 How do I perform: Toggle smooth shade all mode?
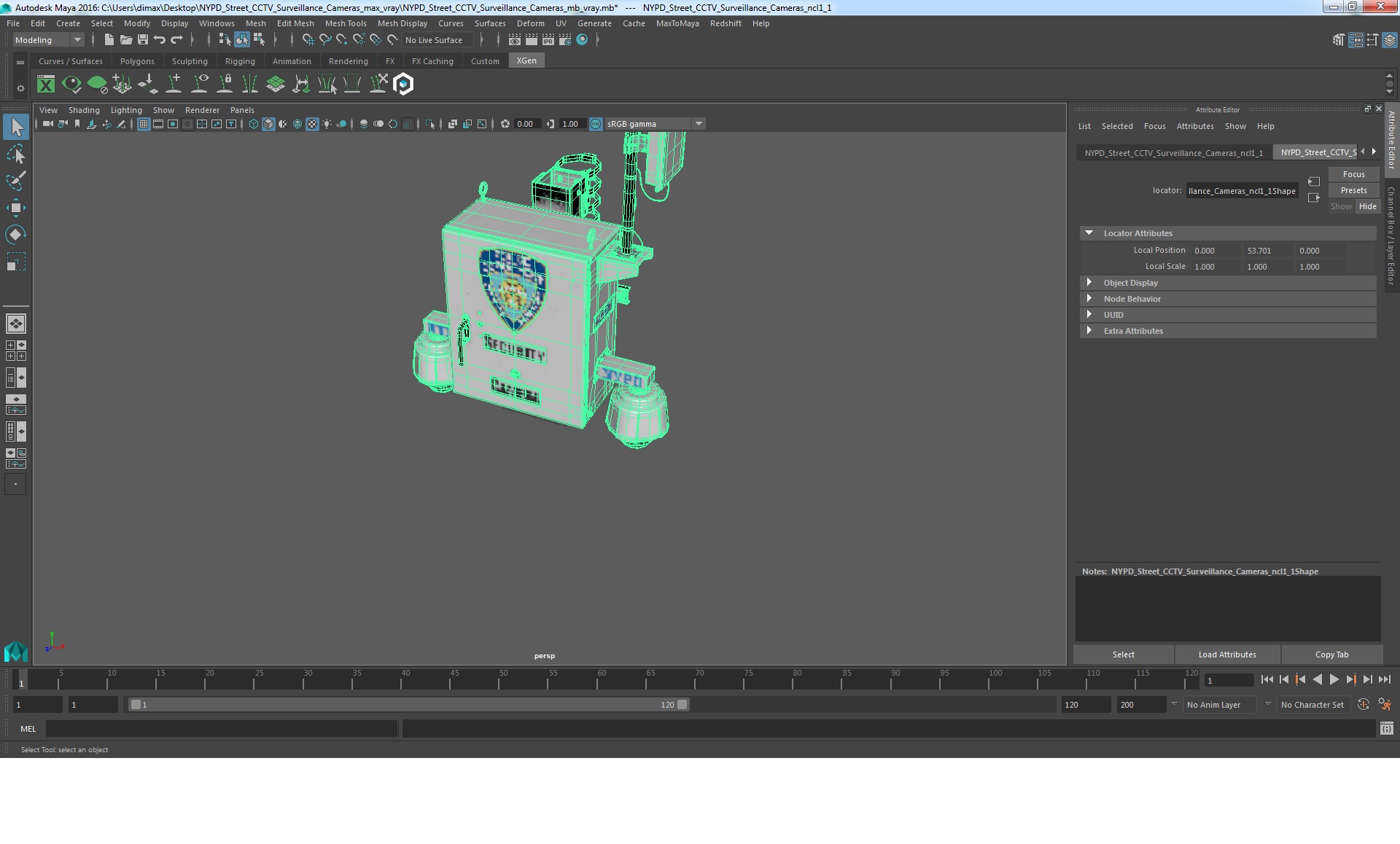pos(268,124)
